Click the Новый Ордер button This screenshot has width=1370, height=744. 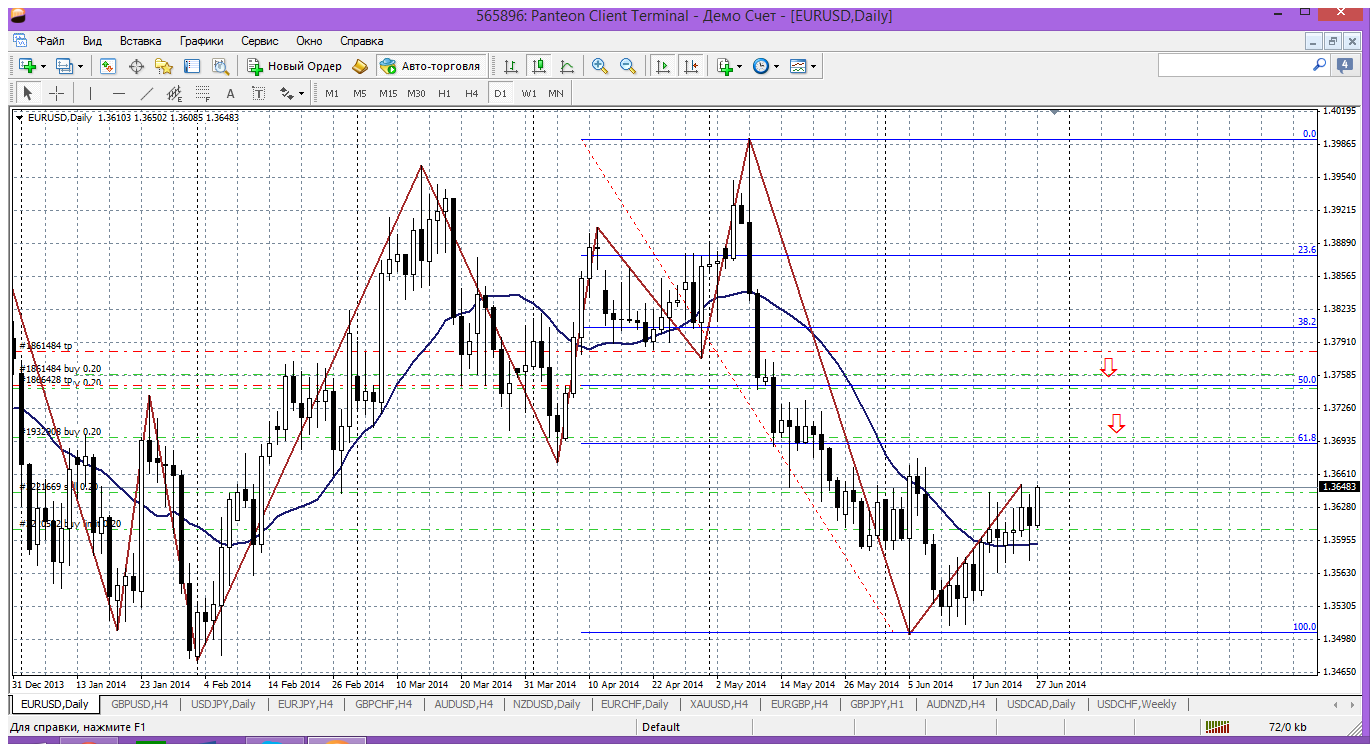coord(294,66)
